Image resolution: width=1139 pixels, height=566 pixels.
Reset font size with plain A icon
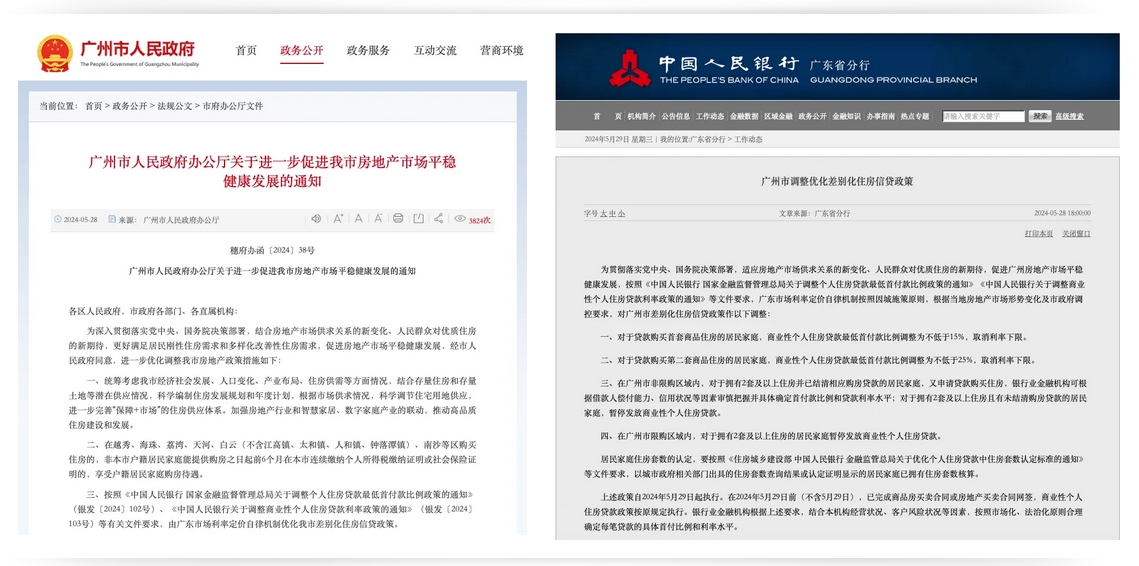click(x=358, y=219)
